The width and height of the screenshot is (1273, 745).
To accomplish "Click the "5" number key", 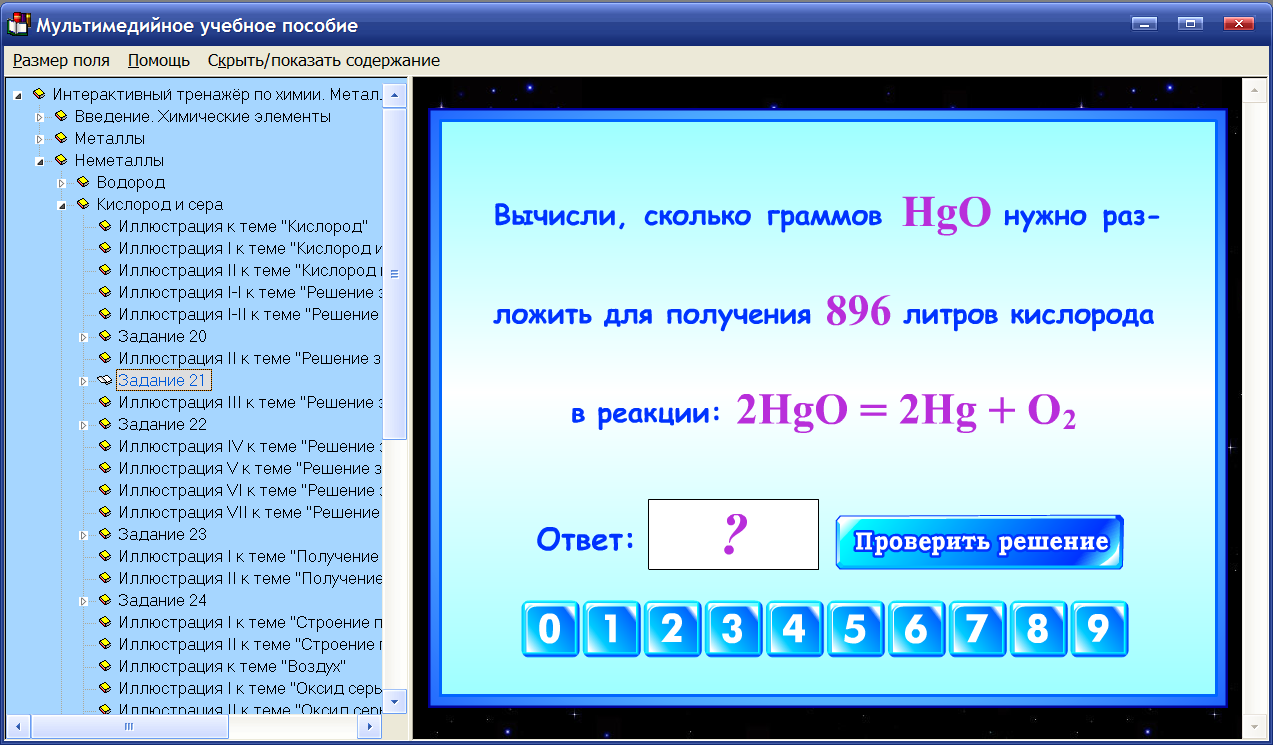I will [855, 628].
